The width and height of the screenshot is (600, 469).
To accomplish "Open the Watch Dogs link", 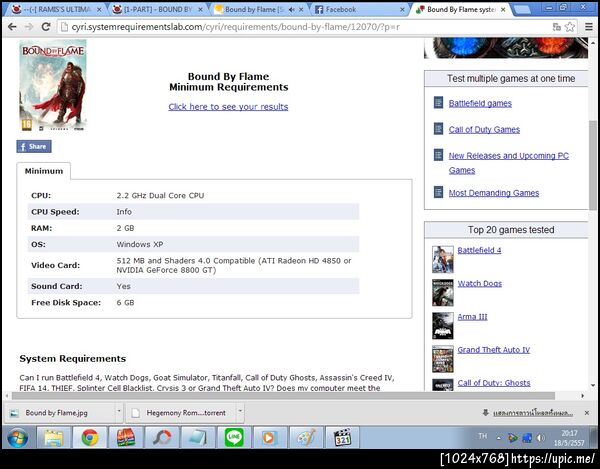I will coord(480,283).
